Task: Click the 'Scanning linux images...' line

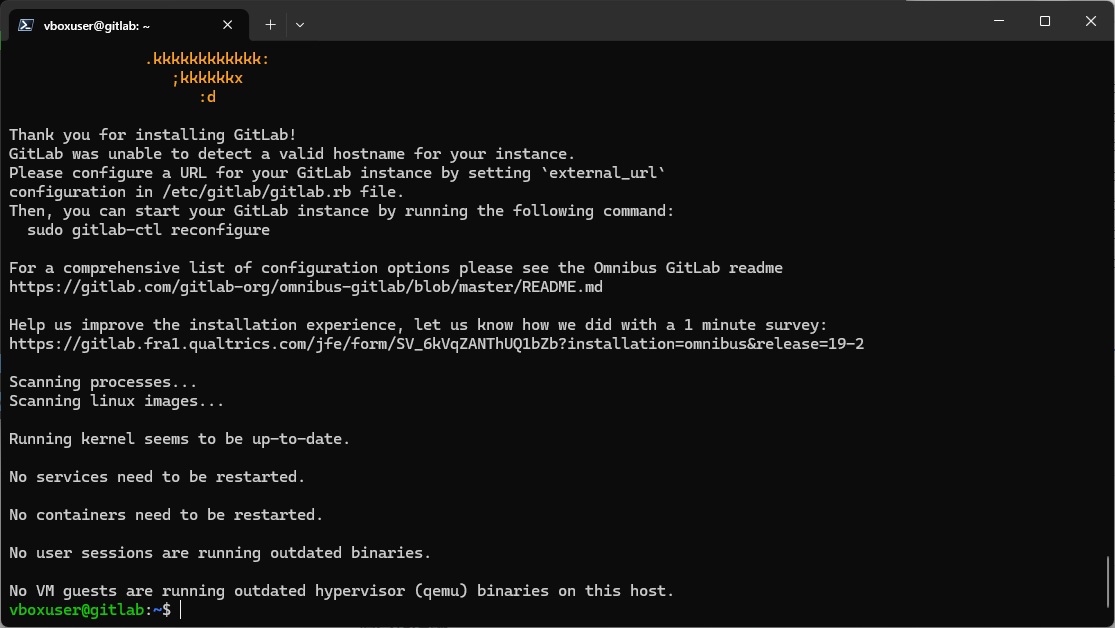Action: [117, 401]
